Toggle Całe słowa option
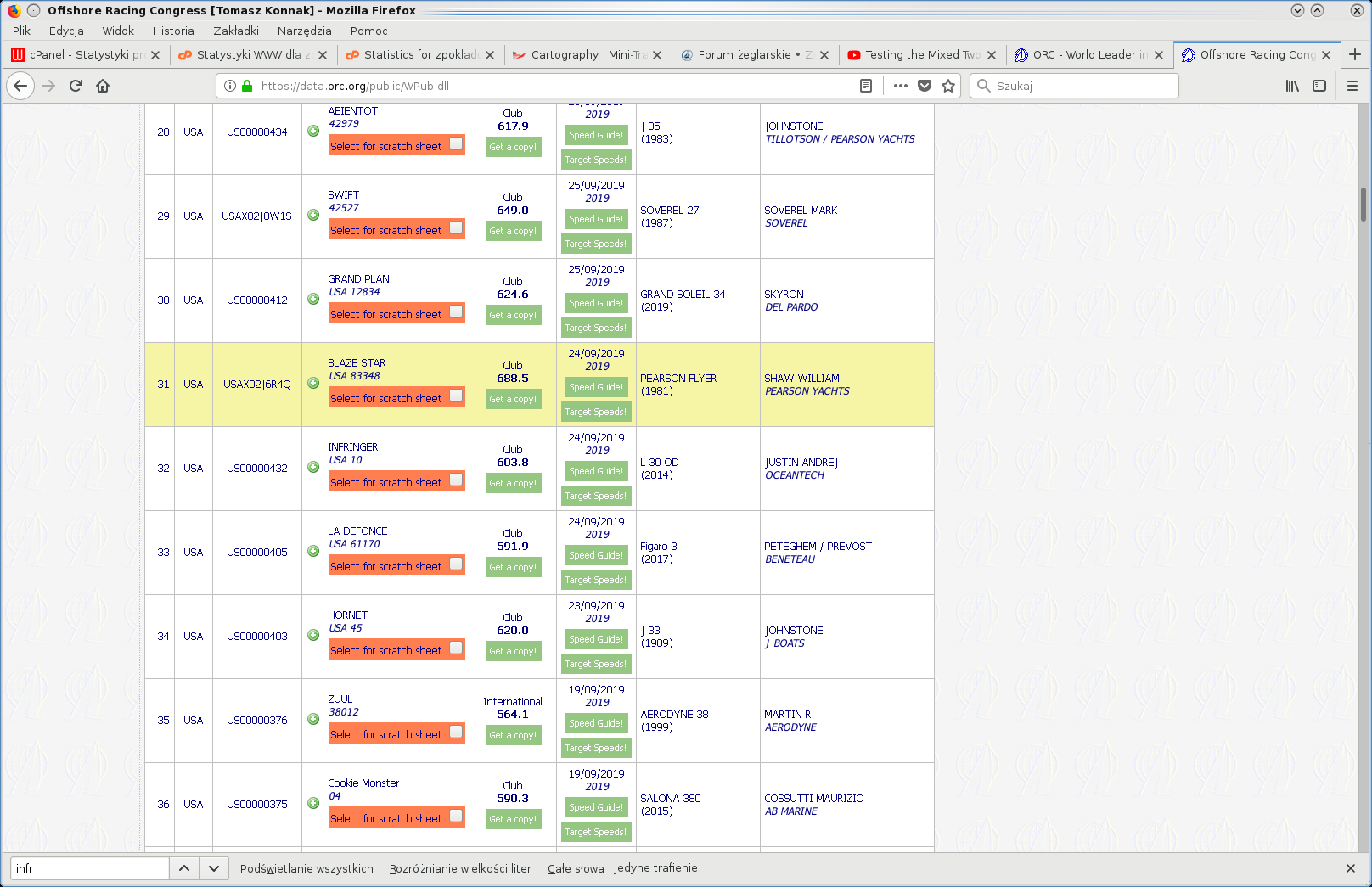The width and height of the screenshot is (1372, 887). [576, 868]
